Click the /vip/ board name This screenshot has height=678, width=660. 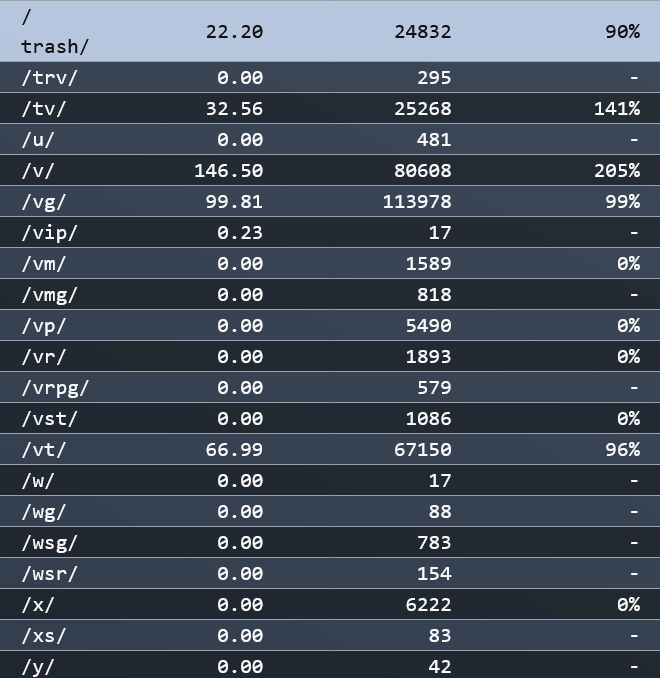(x=49, y=233)
